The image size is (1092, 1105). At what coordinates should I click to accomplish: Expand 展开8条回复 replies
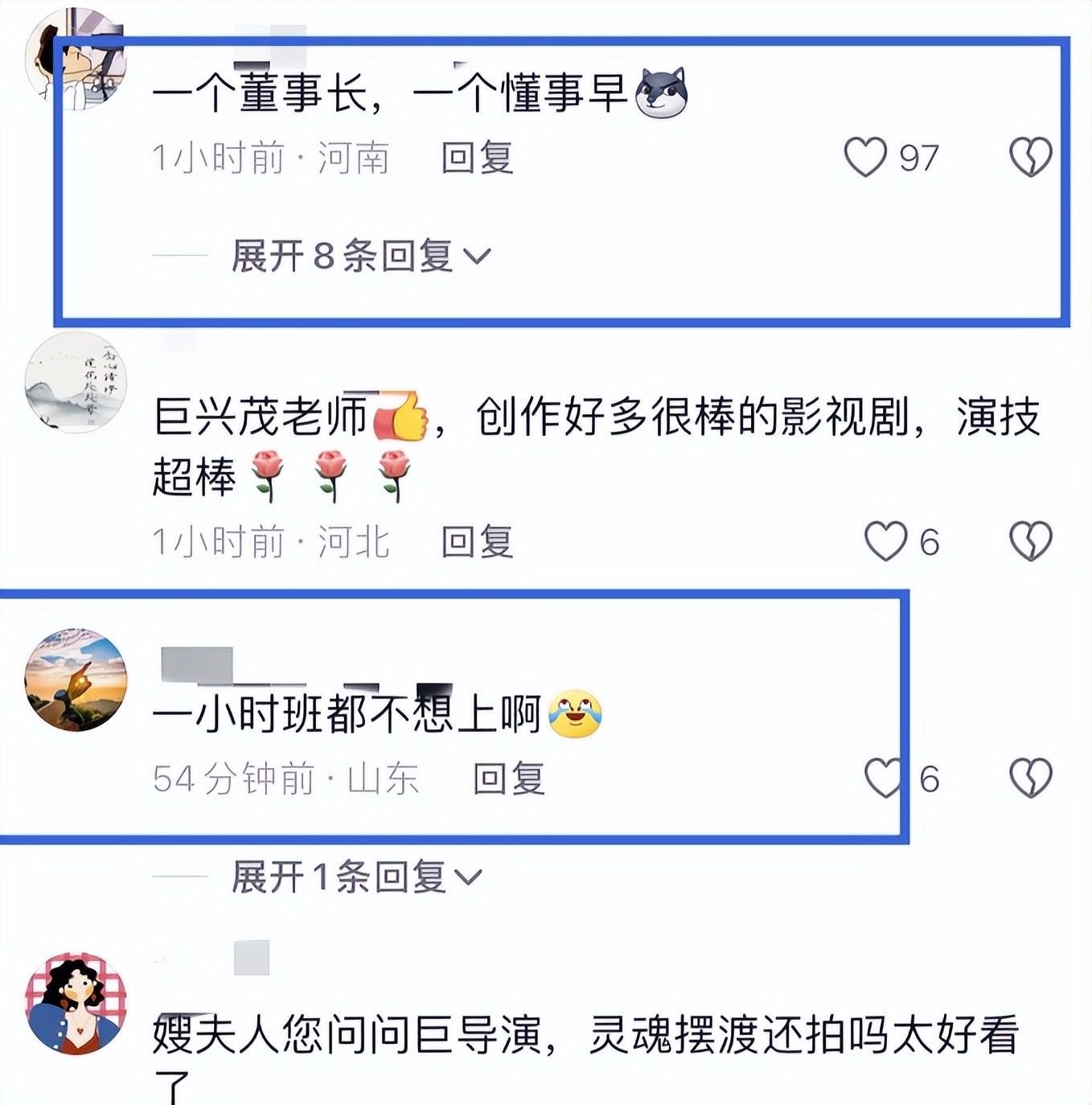pyautogui.click(x=361, y=256)
